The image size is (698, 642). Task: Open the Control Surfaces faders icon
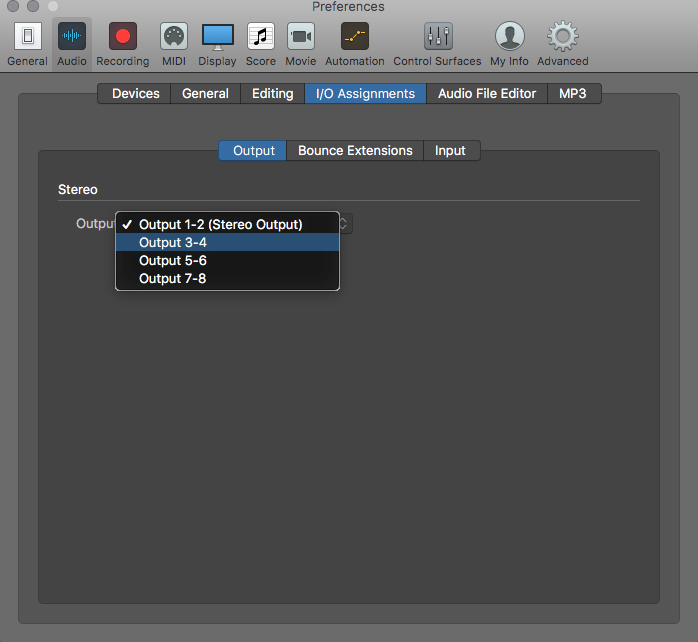[x=438, y=36]
